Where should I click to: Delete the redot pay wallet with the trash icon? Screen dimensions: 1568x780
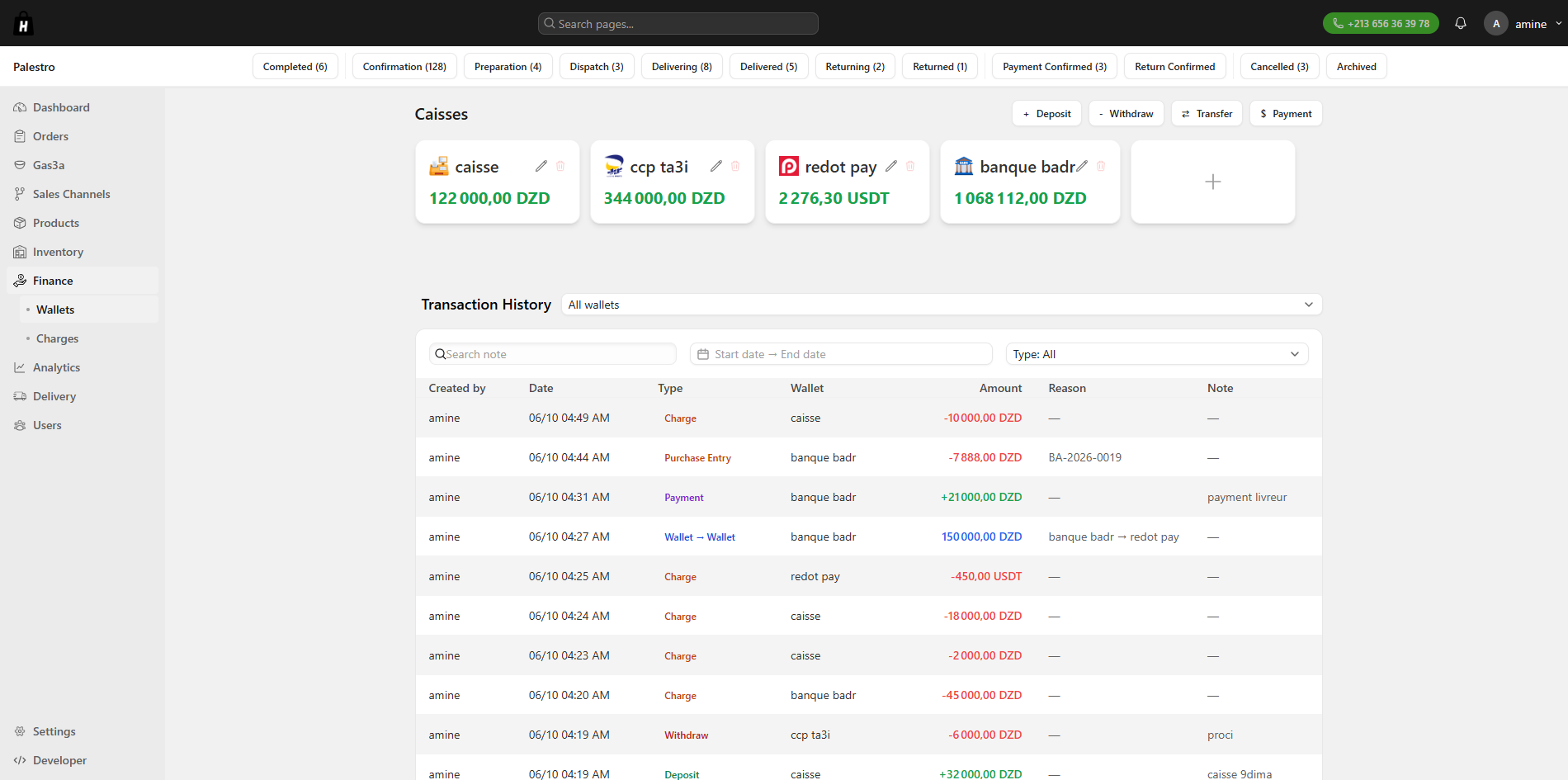point(910,166)
